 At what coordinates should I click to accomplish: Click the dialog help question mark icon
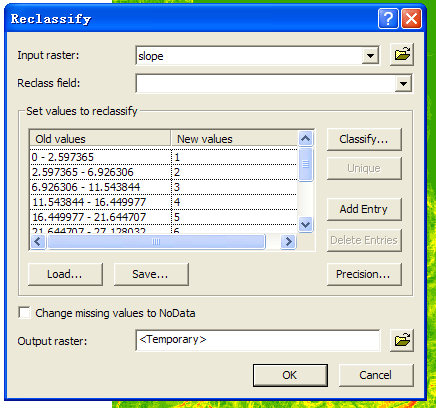(388, 19)
